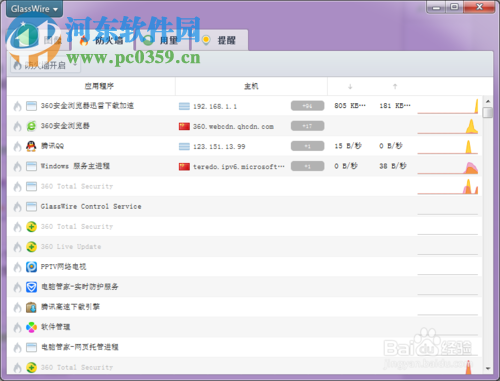Switch to the 用量 tab
Viewport: 500px width, 381px height.
[162, 40]
